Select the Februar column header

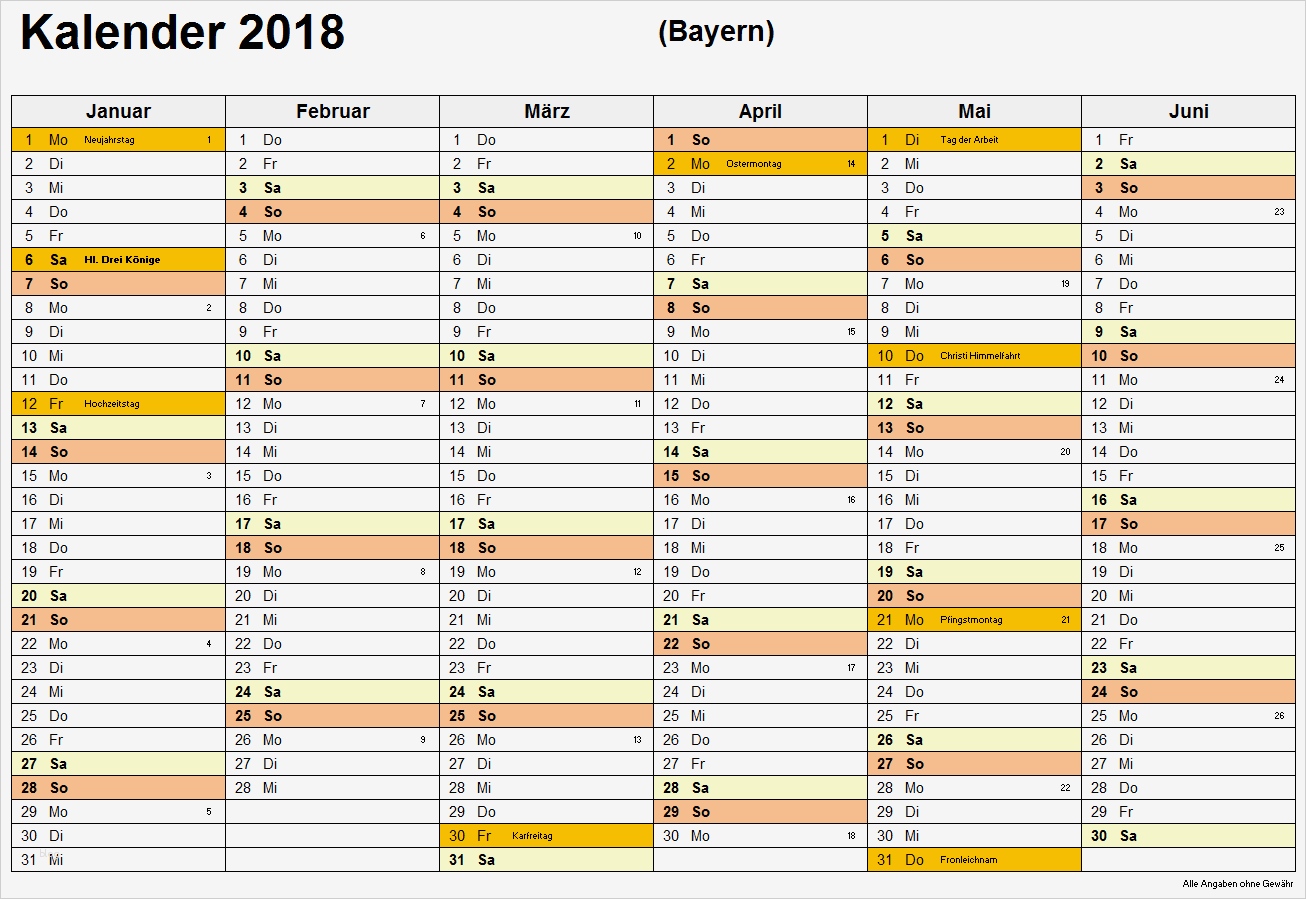tap(332, 111)
